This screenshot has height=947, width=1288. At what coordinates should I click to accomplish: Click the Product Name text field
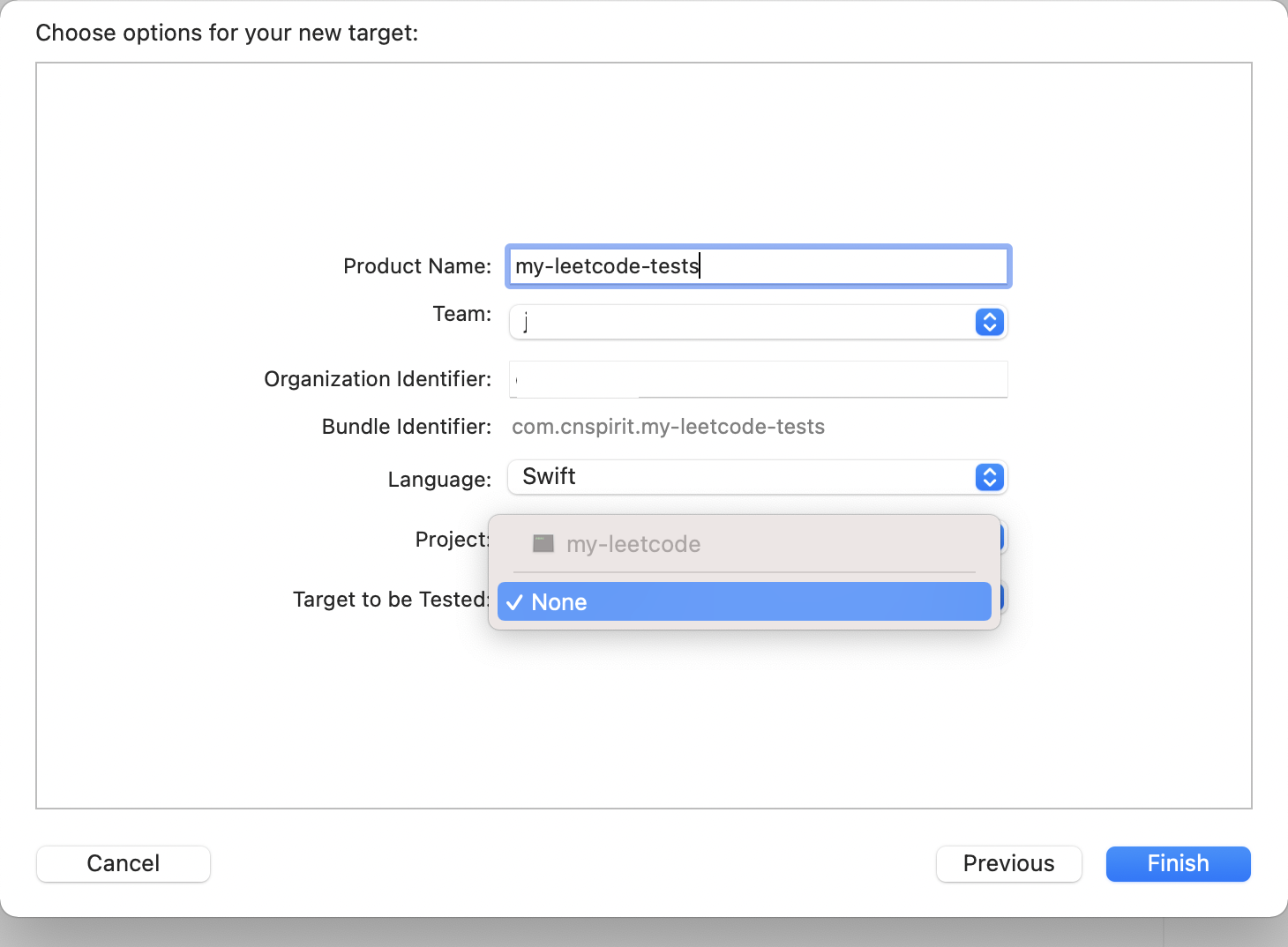coord(758,266)
